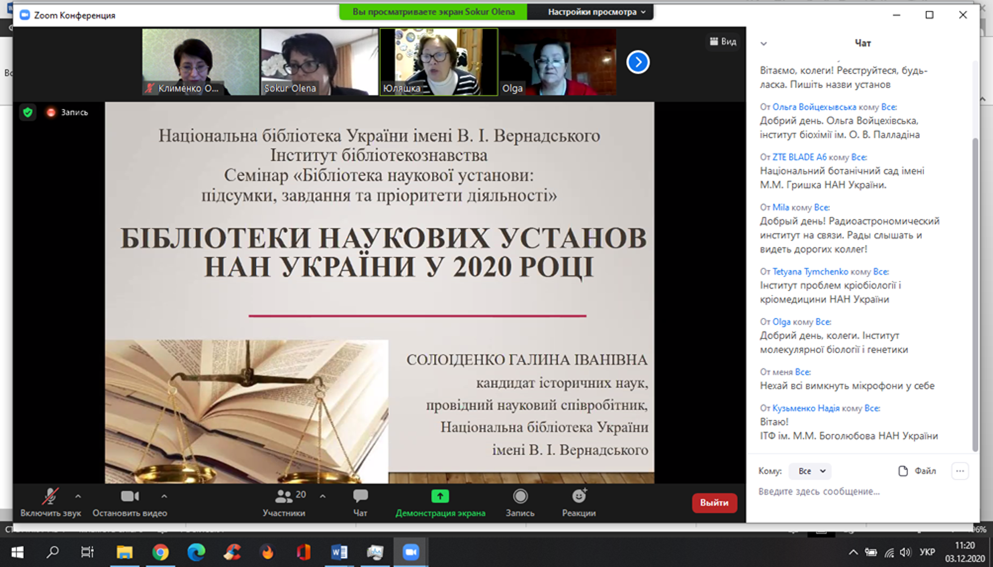The width and height of the screenshot is (993, 567).
Task: Open the Кому recipient dropdown Все
Action: tap(809, 471)
